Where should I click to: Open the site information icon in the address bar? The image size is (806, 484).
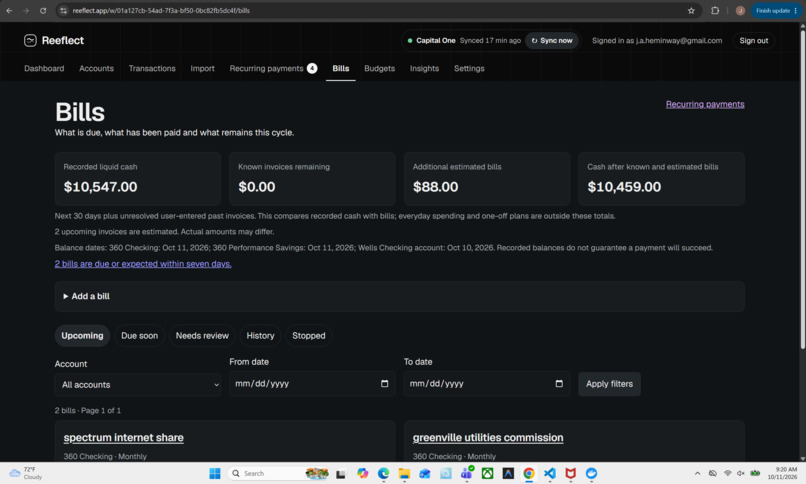click(63, 10)
